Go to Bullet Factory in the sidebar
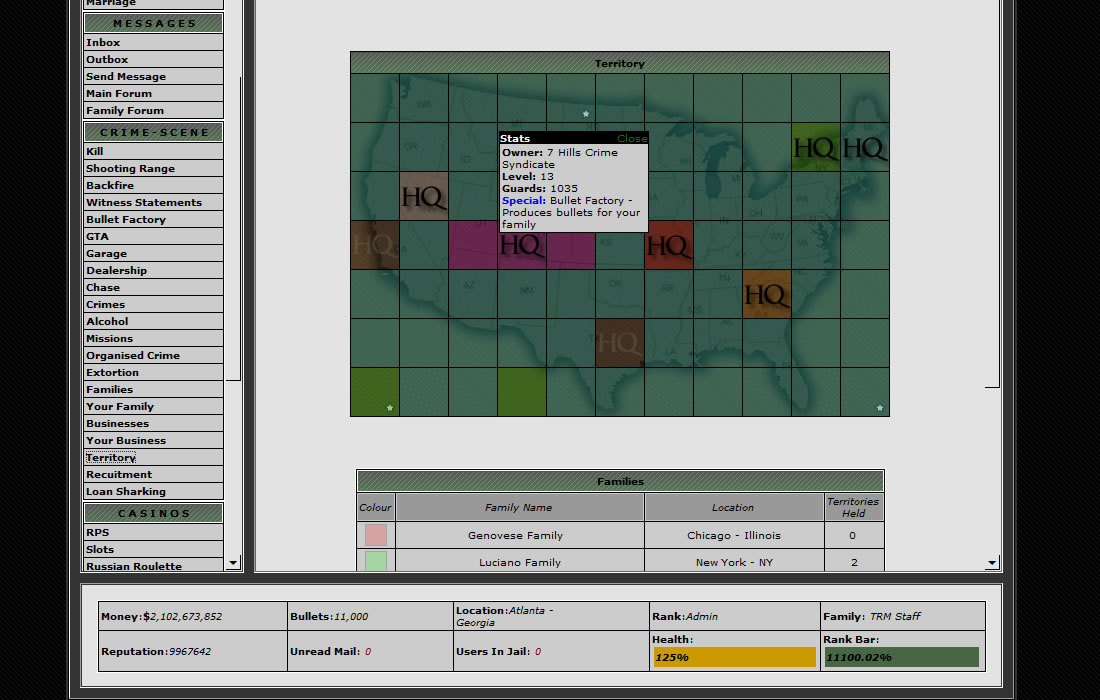1100x700 pixels. (126, 220)
